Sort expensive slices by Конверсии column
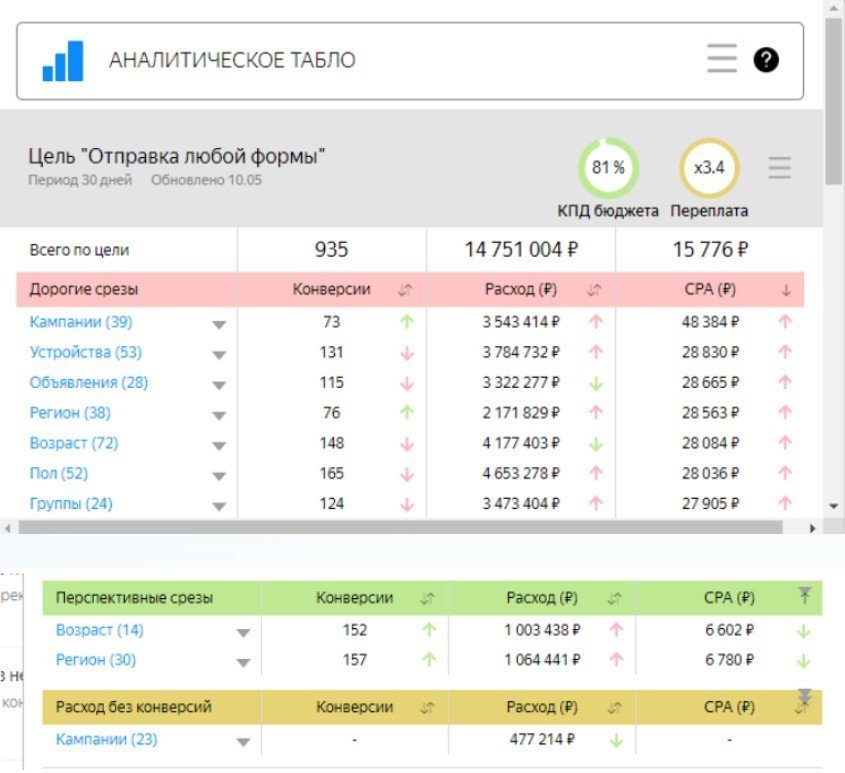Viewport: 845px width, 773px height. (405, 290)
